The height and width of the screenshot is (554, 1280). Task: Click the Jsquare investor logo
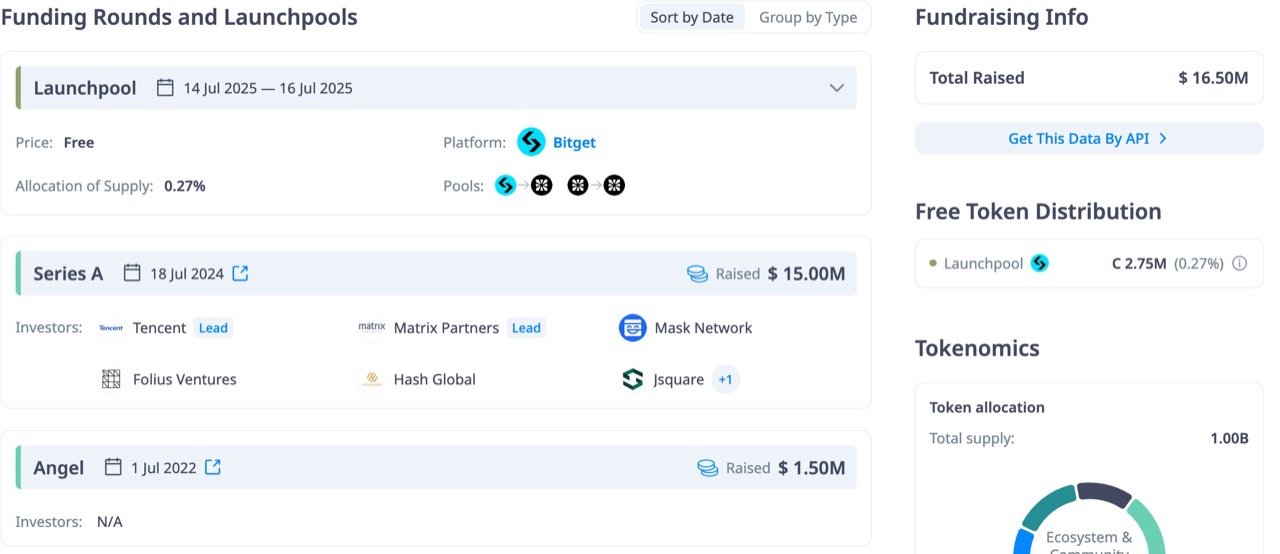click(x=633, y=379)
